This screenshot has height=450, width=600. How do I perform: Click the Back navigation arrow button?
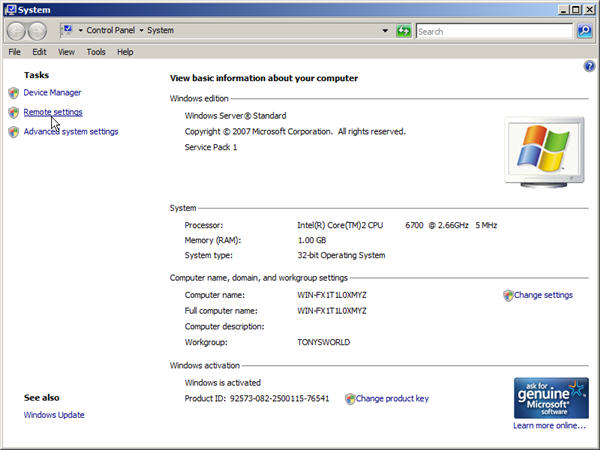pos(16,31)
